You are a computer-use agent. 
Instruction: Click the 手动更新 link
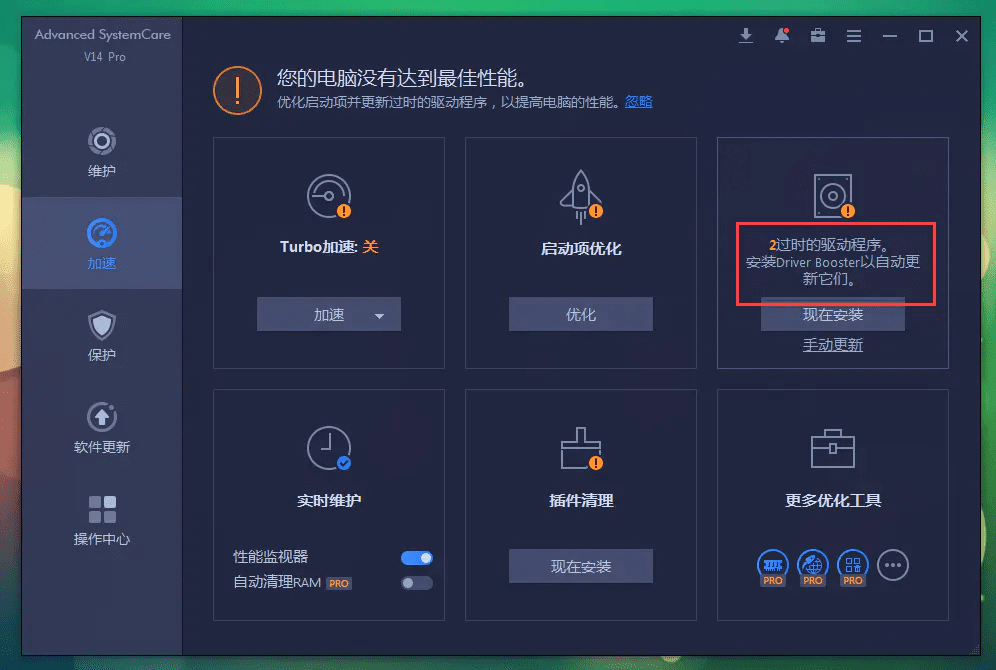[833, 345]
